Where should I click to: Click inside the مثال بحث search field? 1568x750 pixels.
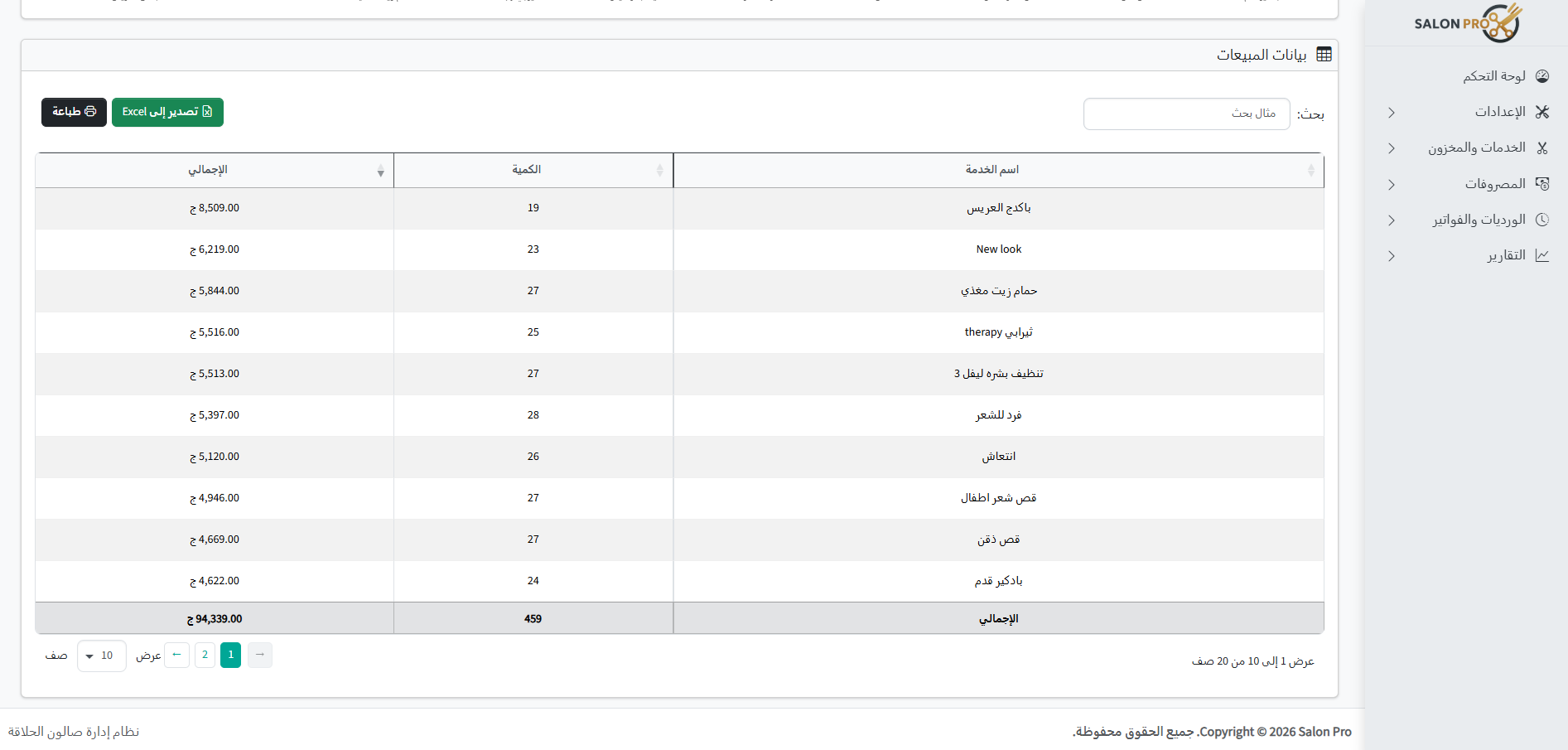pos(1186,114)
